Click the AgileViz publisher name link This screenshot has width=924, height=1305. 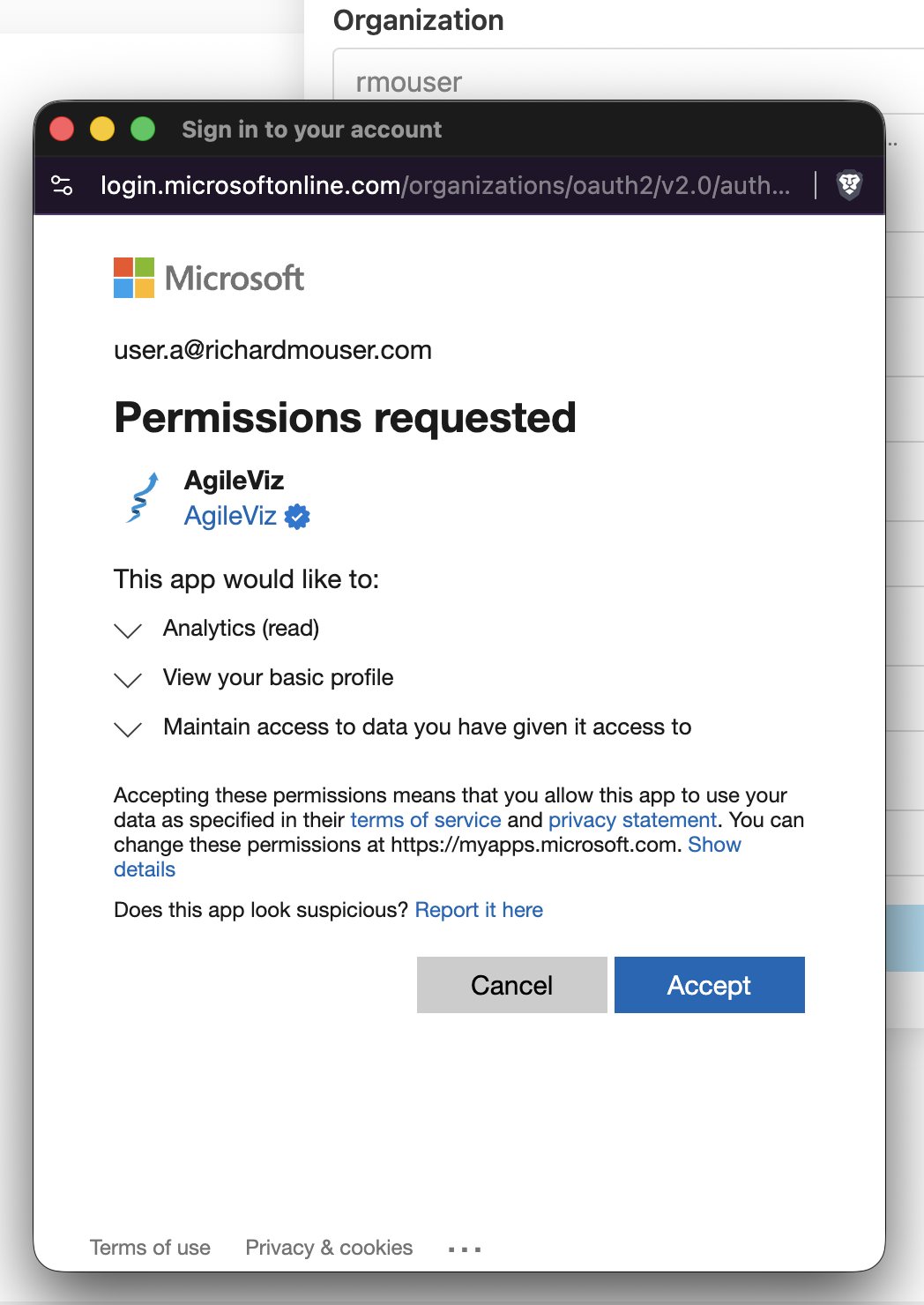[x=230, y=516]
